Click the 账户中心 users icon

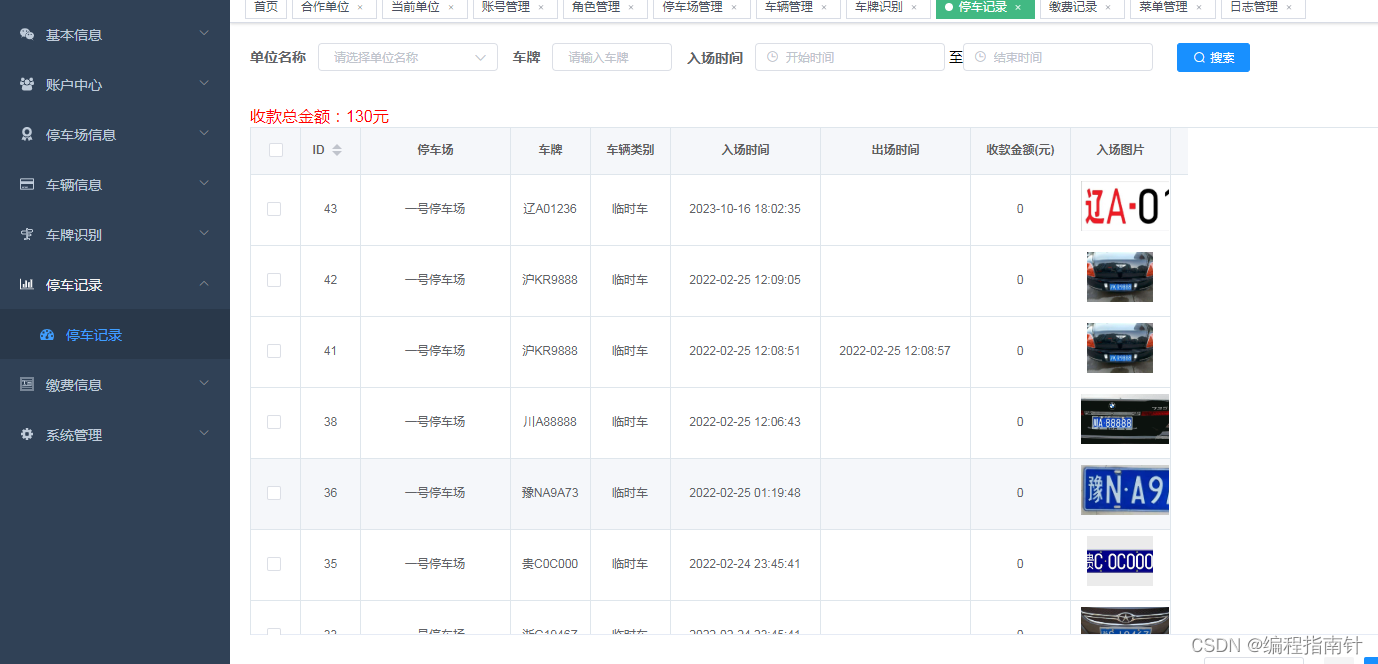point(27,84)
